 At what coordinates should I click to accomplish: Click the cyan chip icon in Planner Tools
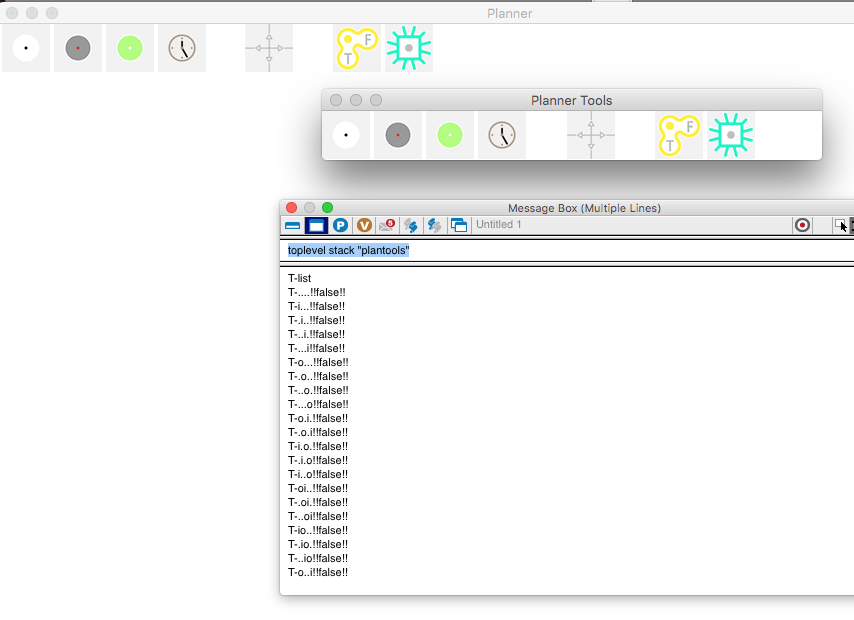[731, 135]
